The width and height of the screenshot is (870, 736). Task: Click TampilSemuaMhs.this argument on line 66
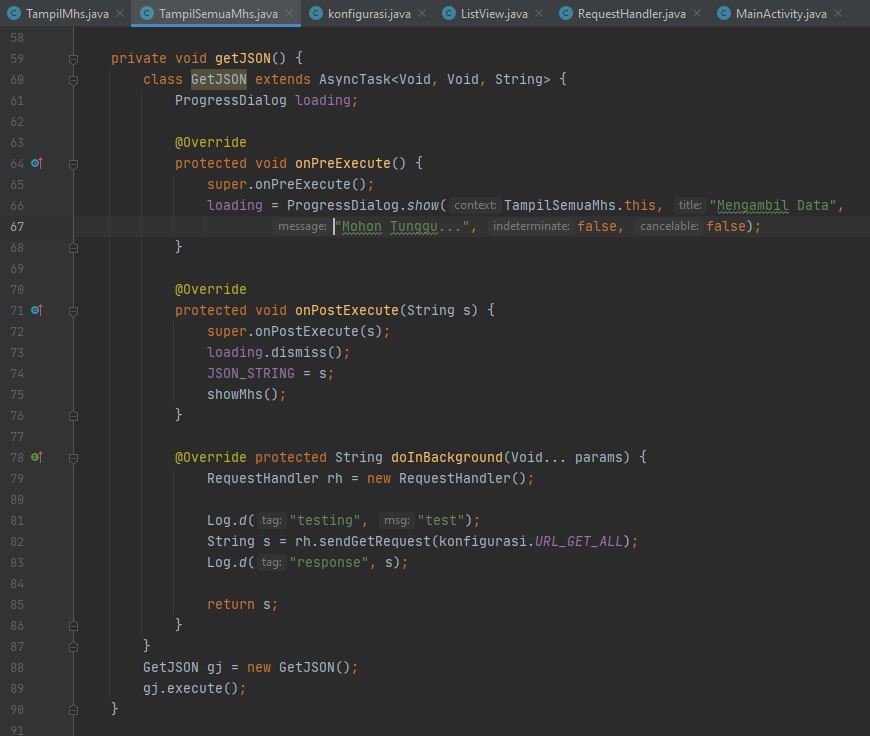[x=579, y=205]
